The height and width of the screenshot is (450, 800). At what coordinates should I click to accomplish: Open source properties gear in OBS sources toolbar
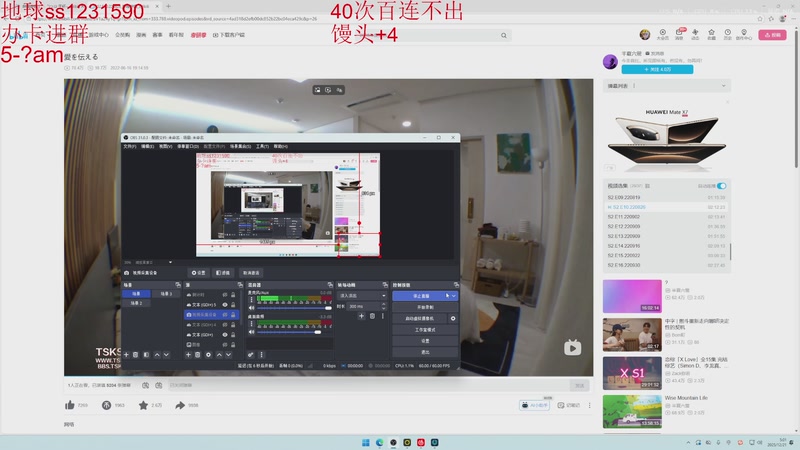[208, 355]
